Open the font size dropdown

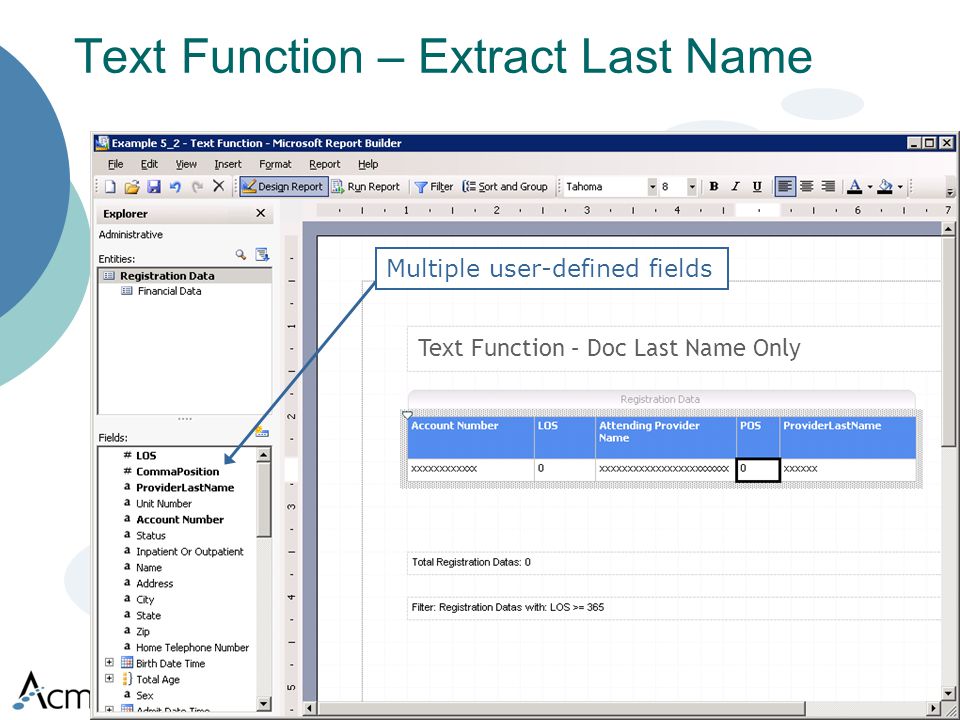click(692, 187)
